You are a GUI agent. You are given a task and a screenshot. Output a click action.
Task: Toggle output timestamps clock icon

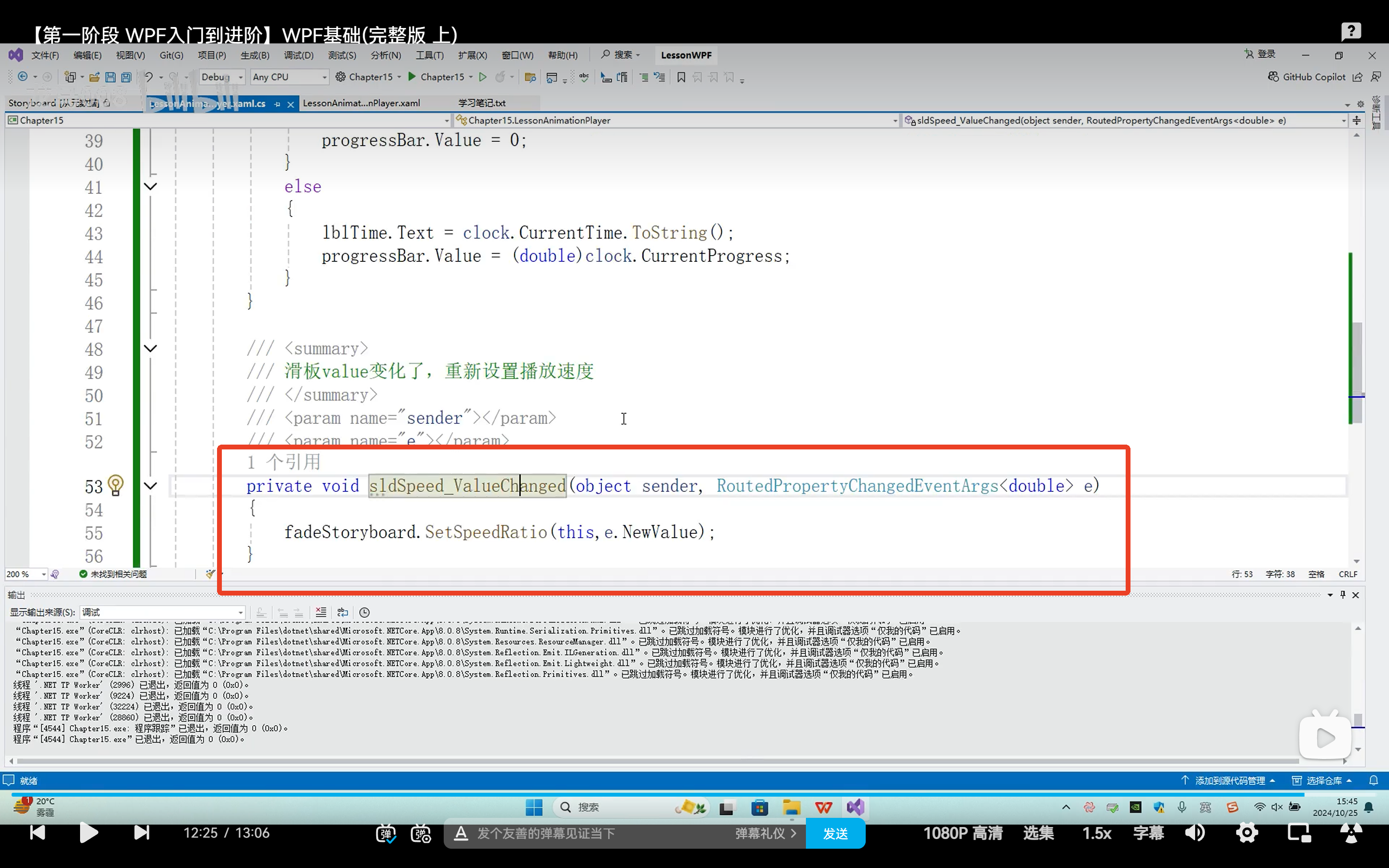pyautogui.click(x=365, y=612)
